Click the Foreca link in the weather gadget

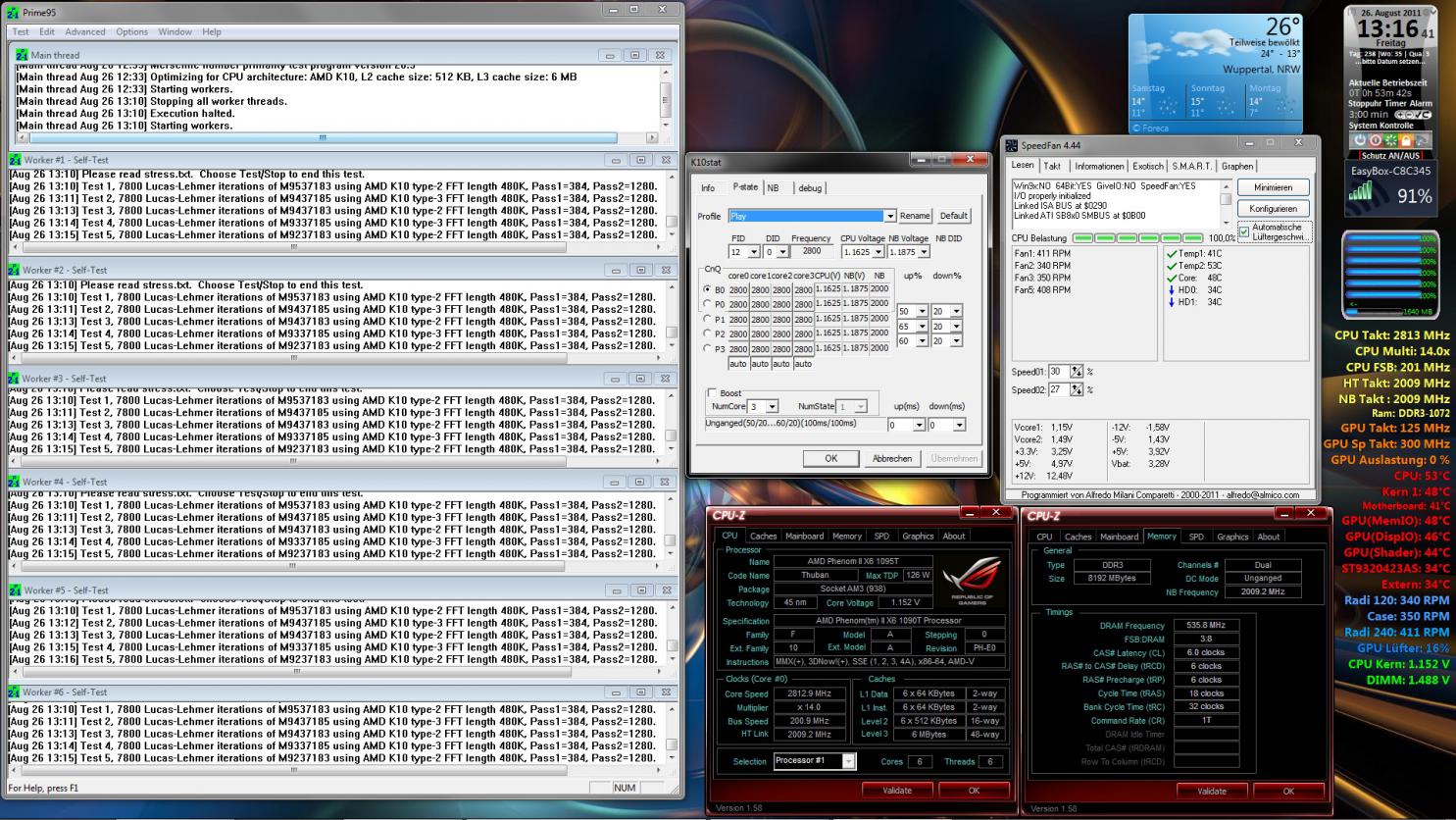coord(1151,128)
